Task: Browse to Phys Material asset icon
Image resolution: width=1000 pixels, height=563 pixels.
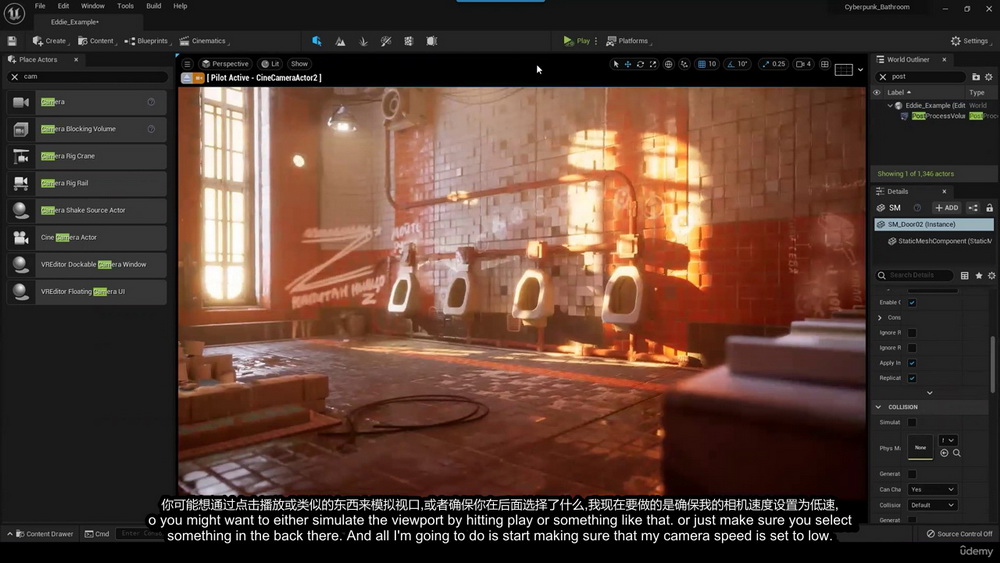Action: tap(957, 453)
